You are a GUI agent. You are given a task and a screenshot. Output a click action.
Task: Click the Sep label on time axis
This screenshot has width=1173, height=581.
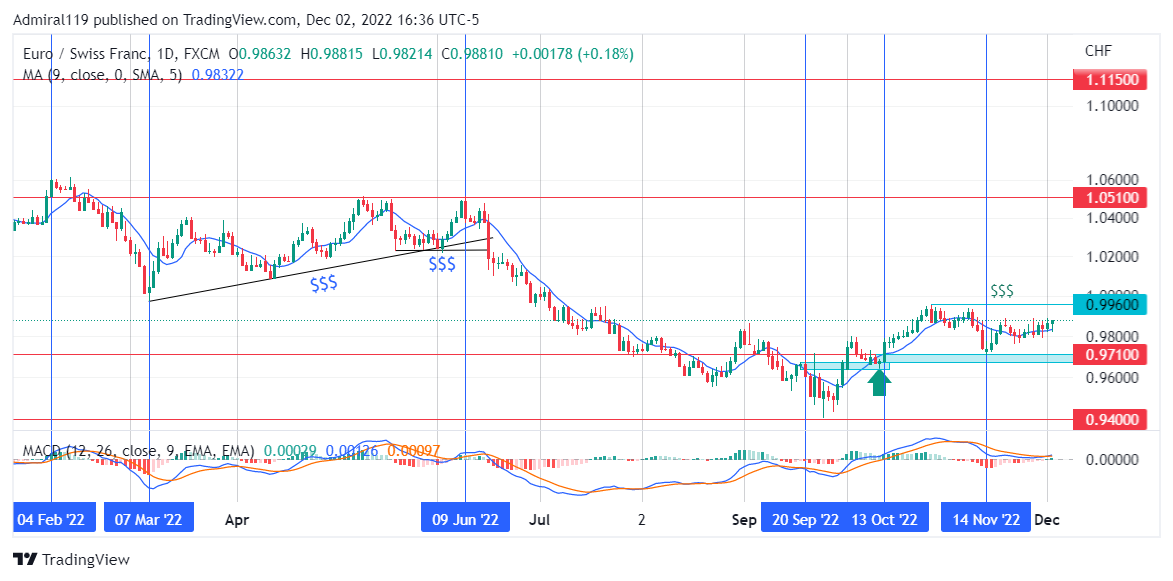pyautogui.click(x=745, y=519)
